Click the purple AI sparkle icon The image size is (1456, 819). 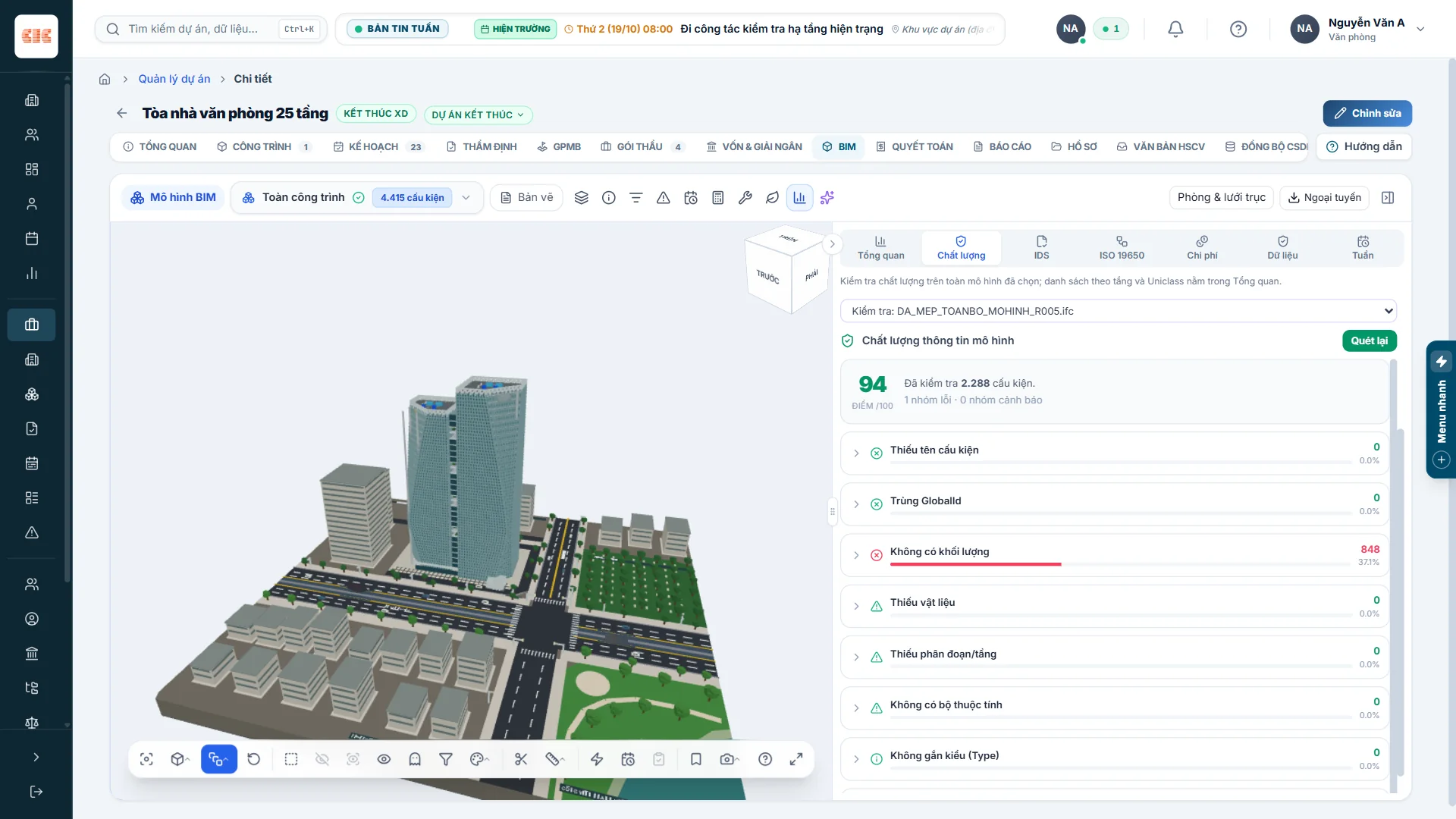[x=827, y=198]
